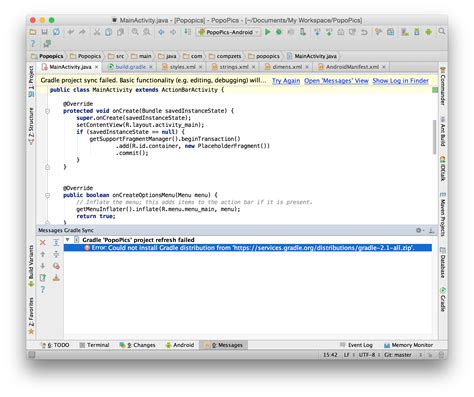This screenshot has width=474, height=397.
Task: Click the Replace toolbar icon
Action: pyautogui.click(x=147, y=32)
